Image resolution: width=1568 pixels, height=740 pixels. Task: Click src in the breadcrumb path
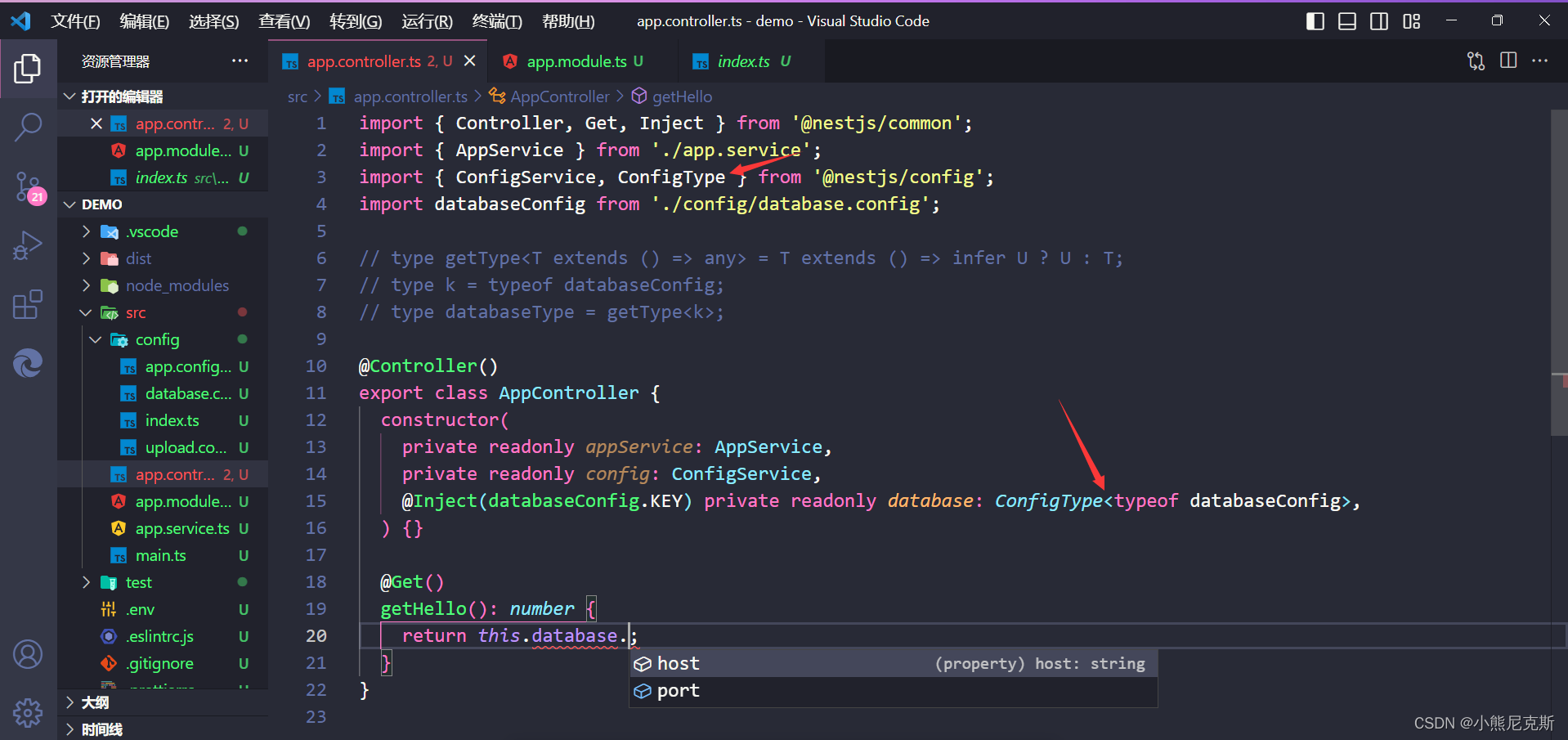click(298, 96)
